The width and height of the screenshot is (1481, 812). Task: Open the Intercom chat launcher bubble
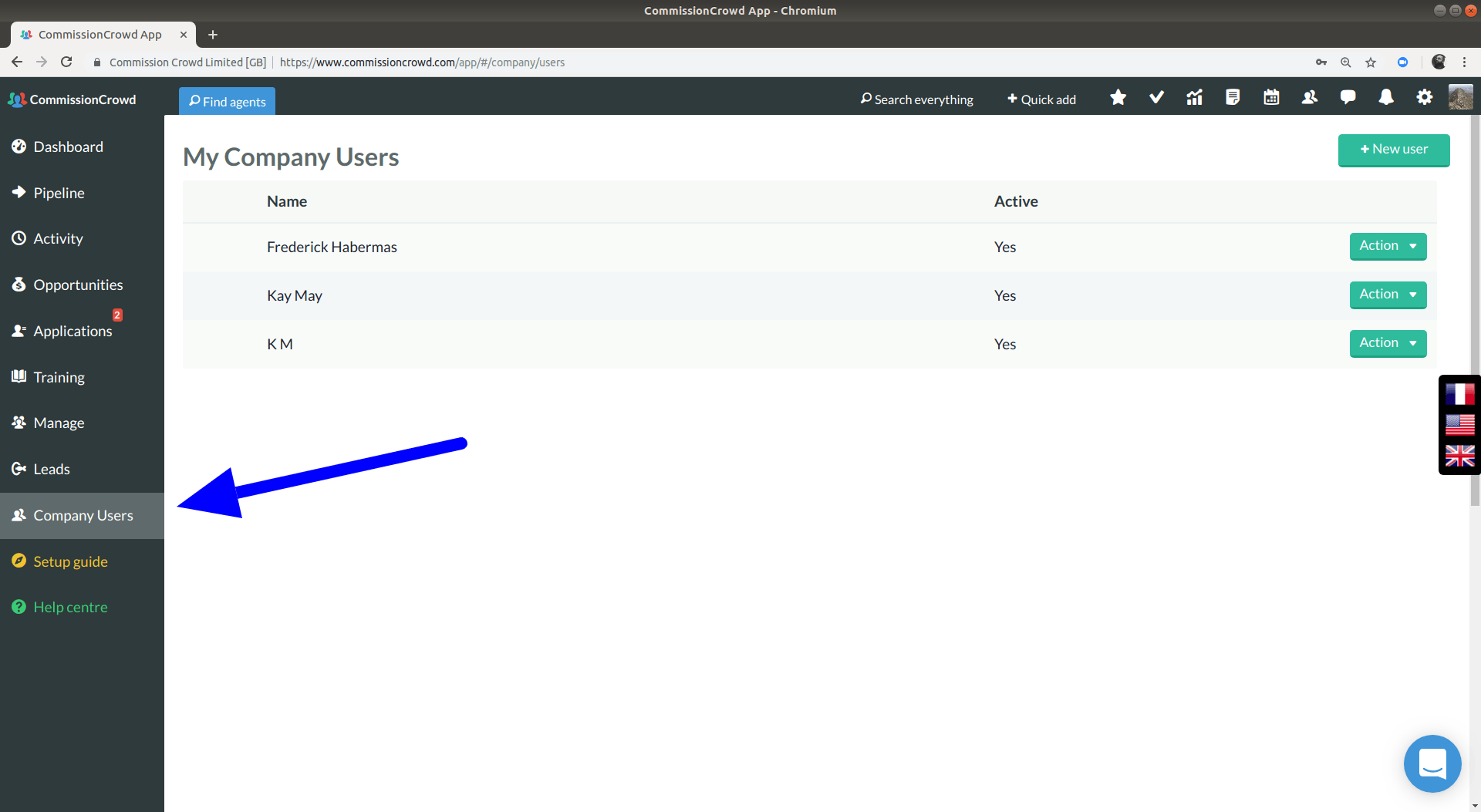[x=1432, y=763]
